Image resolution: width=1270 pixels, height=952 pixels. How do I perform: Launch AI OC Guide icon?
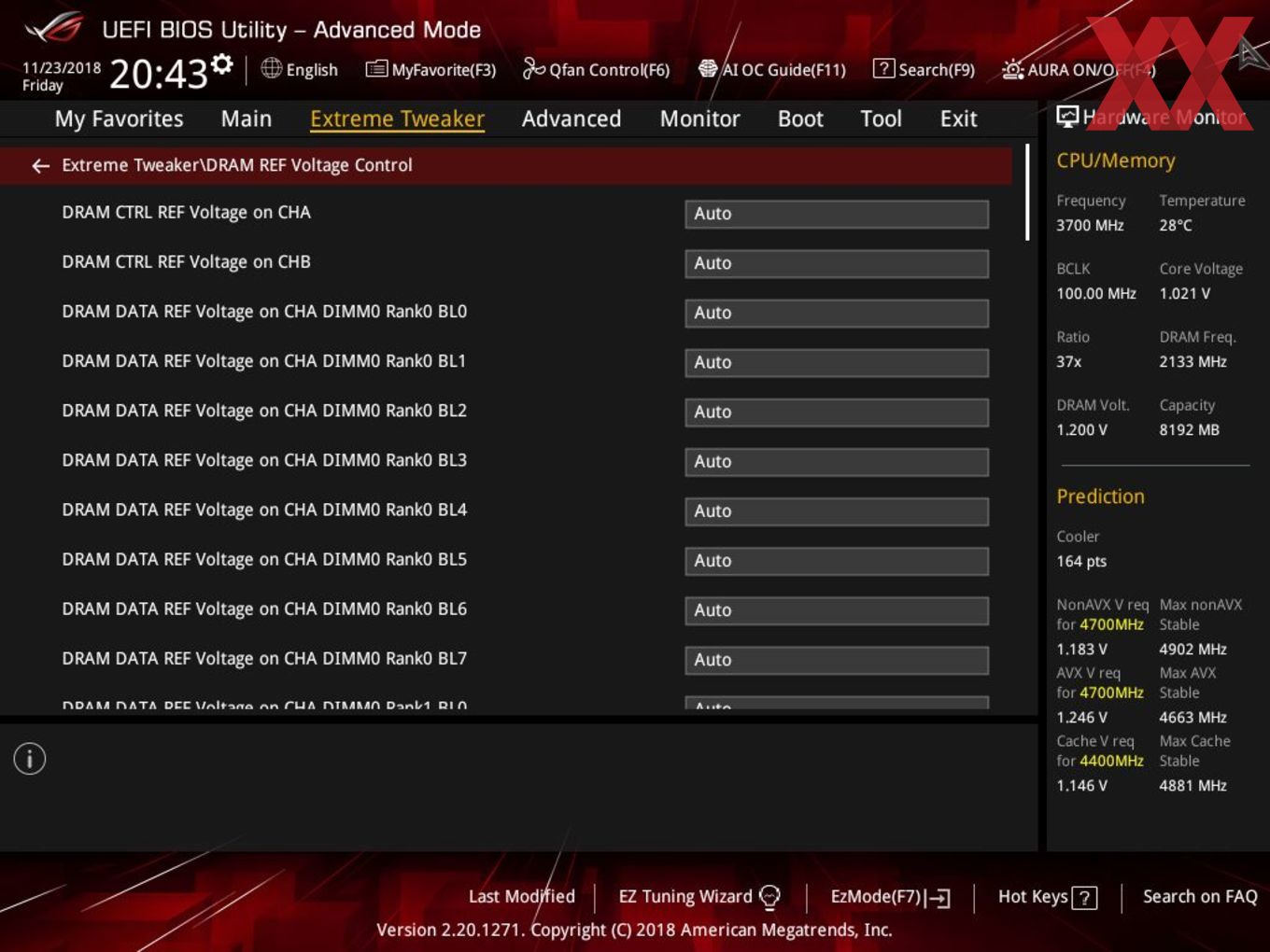(708, 69)
